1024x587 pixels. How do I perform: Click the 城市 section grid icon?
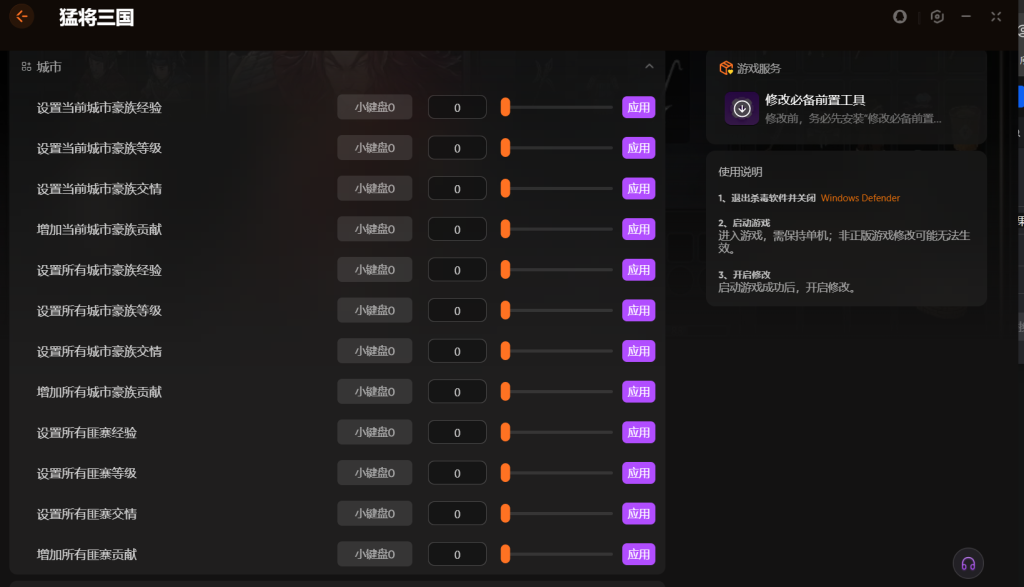[x=26, y=67]
